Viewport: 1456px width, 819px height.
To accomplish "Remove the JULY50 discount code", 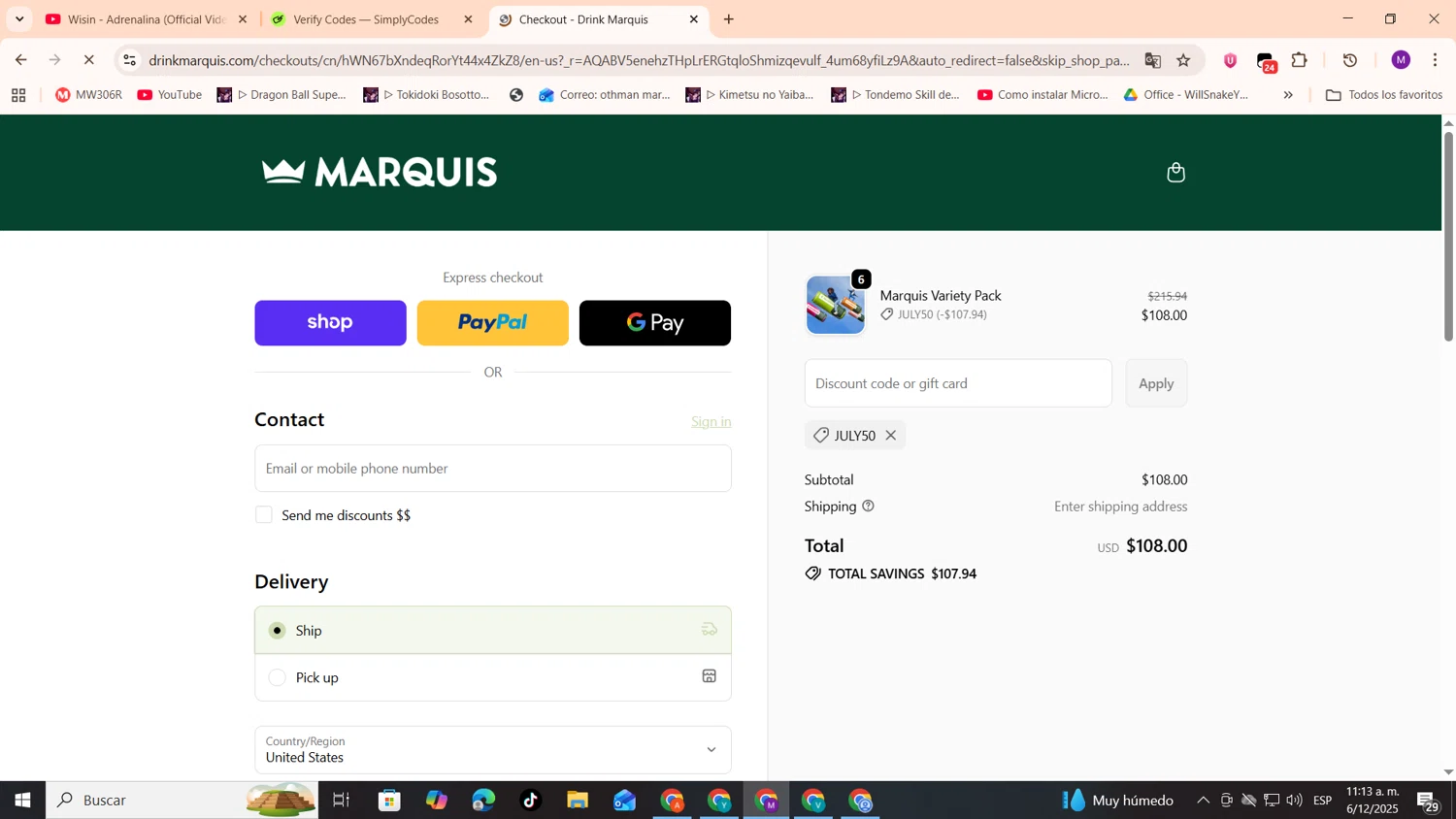I will 890,436.
